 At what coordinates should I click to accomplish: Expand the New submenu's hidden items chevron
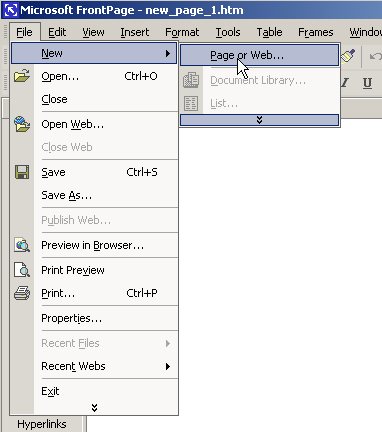pyautogui.click(x=259, y=120)
